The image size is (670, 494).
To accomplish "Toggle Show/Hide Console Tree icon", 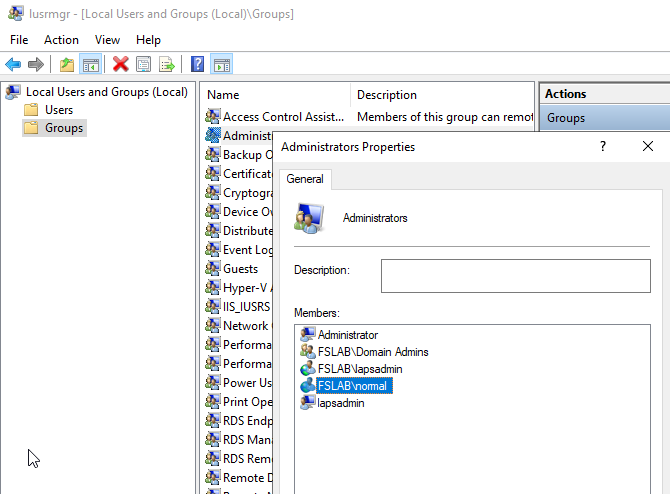I will [x=90, y=65].
